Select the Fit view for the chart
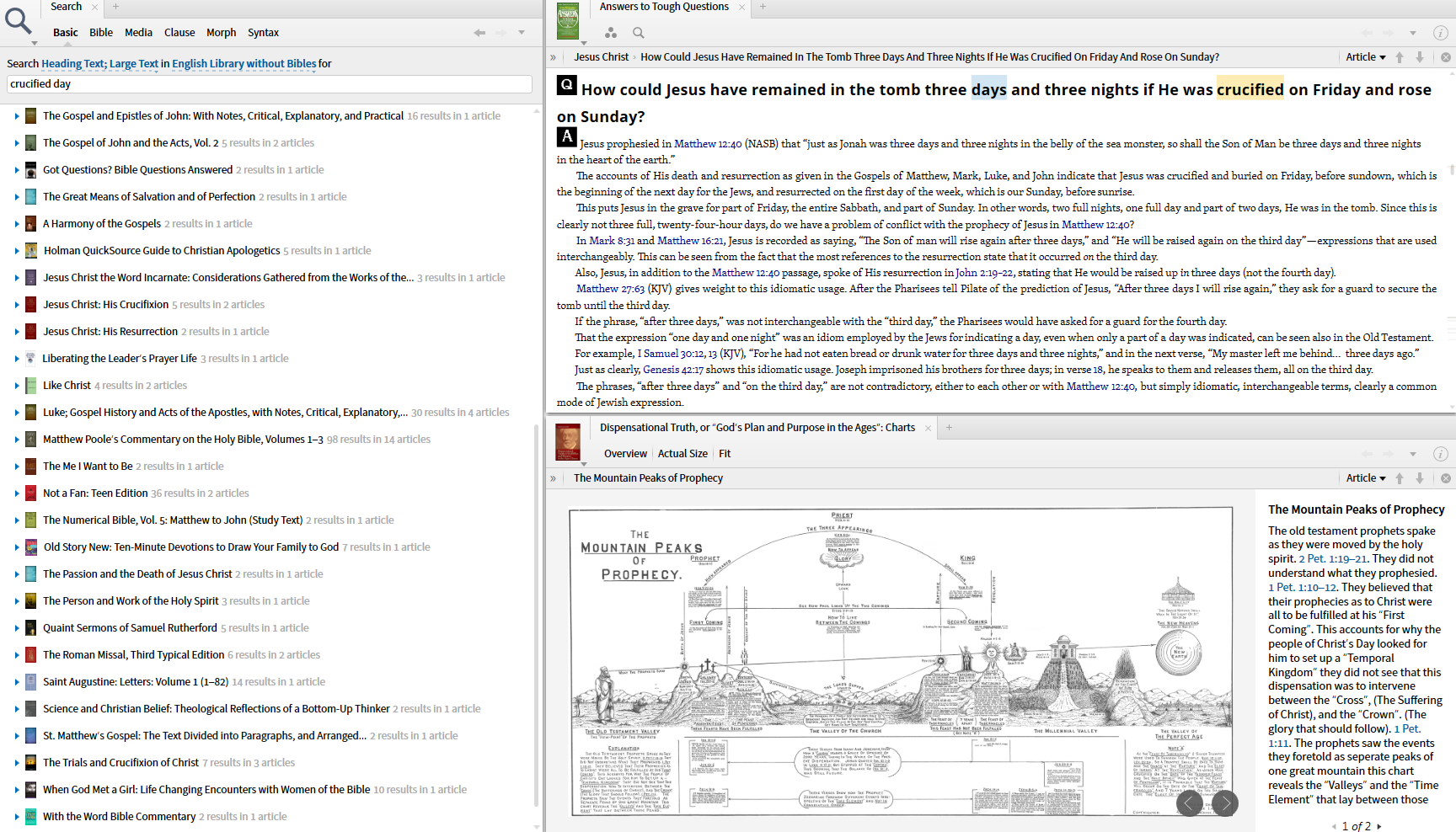 (725, 454)
